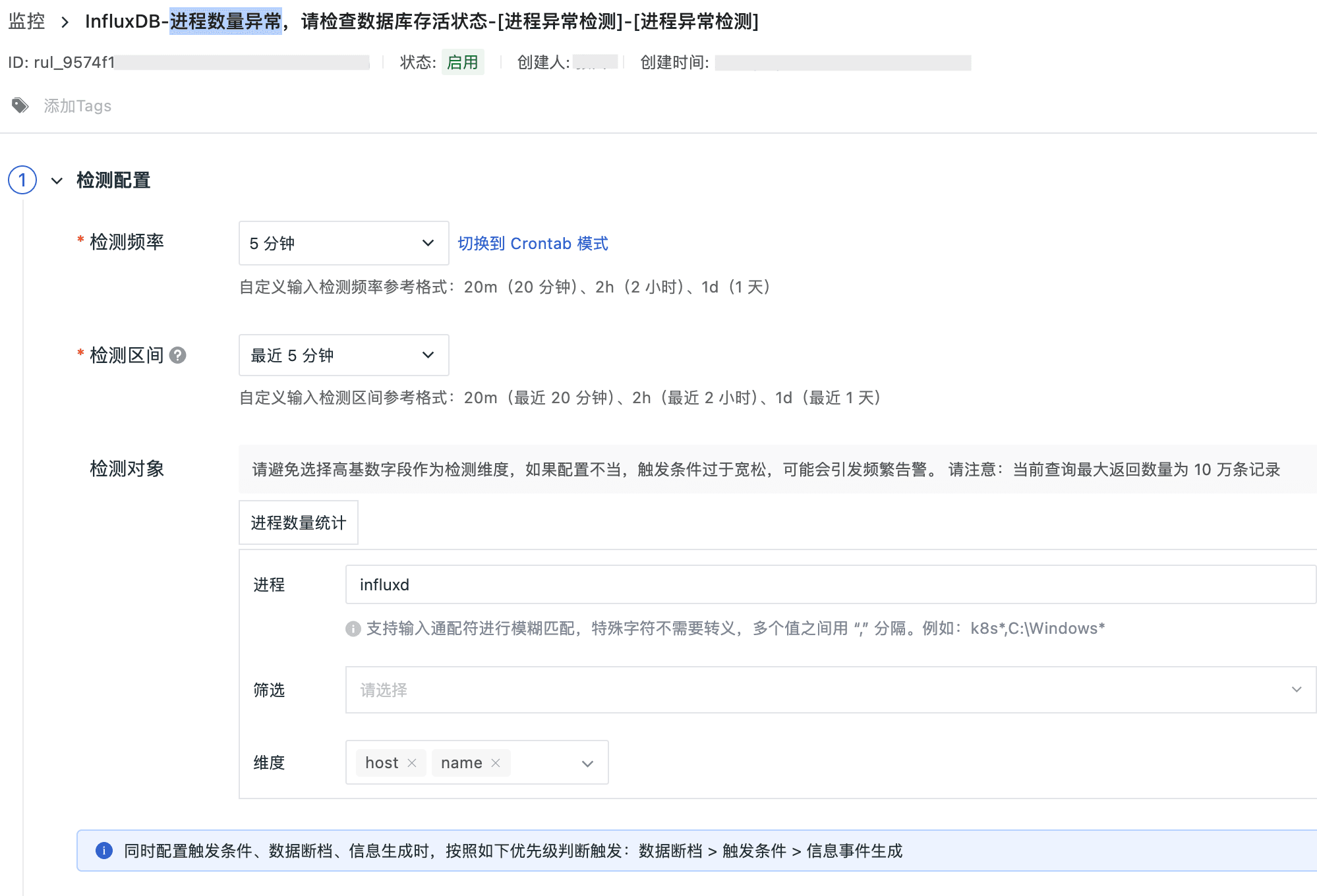This screenshot has width=1317, height=896.
Task: Click the info icon below the 进程 field
Action: pos(353,629)
